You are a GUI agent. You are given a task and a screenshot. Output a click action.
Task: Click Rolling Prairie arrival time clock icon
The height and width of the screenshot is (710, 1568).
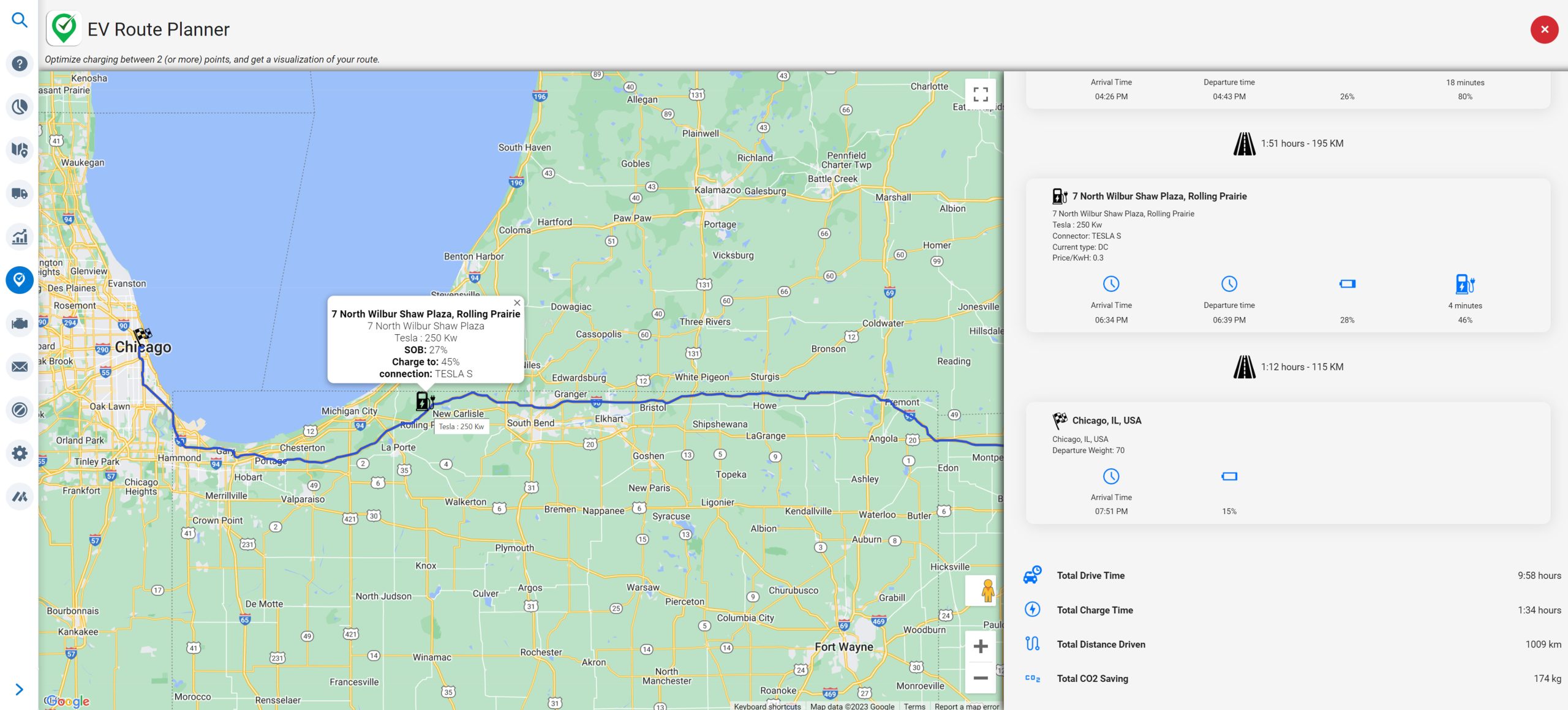pyautogui.click(x=1111, y=284)
